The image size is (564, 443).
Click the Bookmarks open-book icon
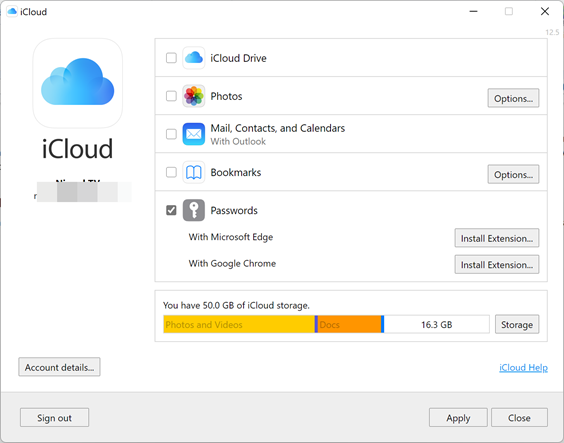click(x=194, y=172)
